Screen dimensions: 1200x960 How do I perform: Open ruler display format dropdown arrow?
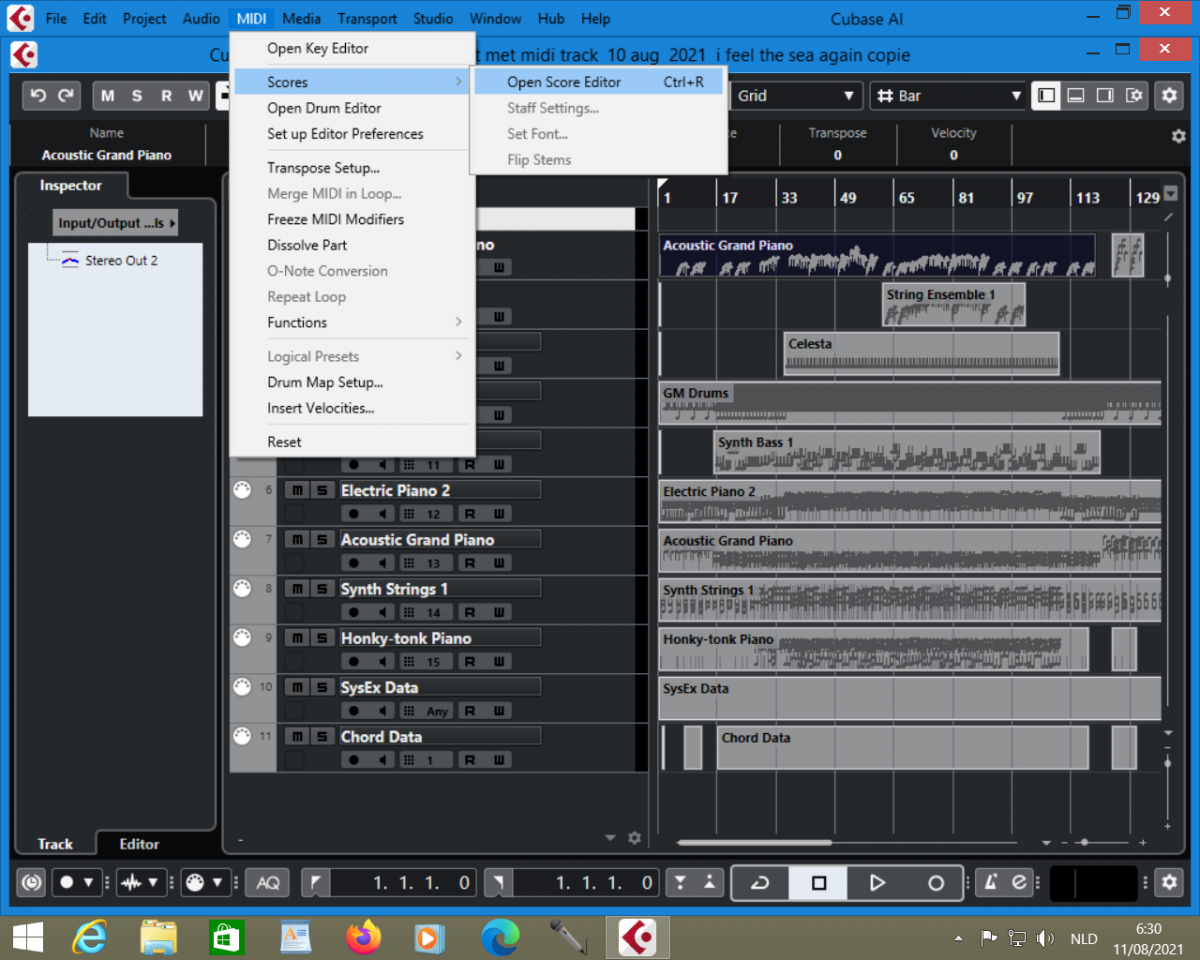[1171, 196]
